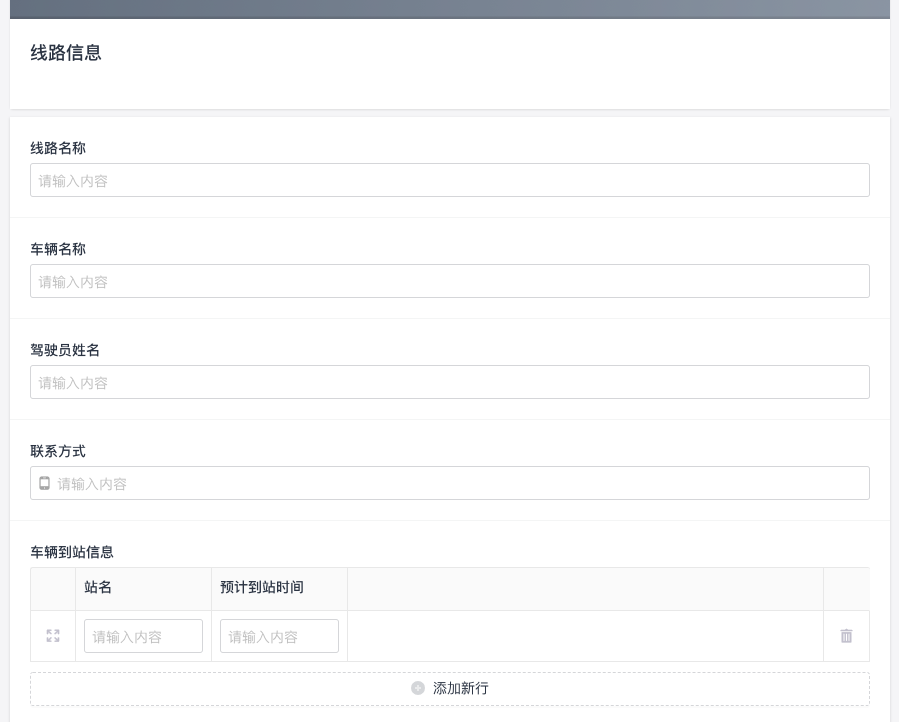Click the 驾驶员姓名 field label
The image size is (899, 722).
65,350
